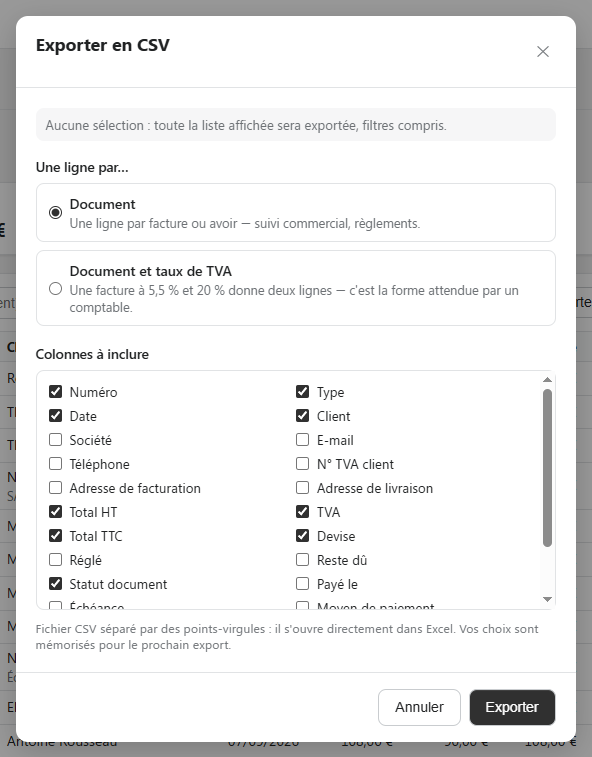
Task: Enable the Téléphone column
Action: [56, 463]
